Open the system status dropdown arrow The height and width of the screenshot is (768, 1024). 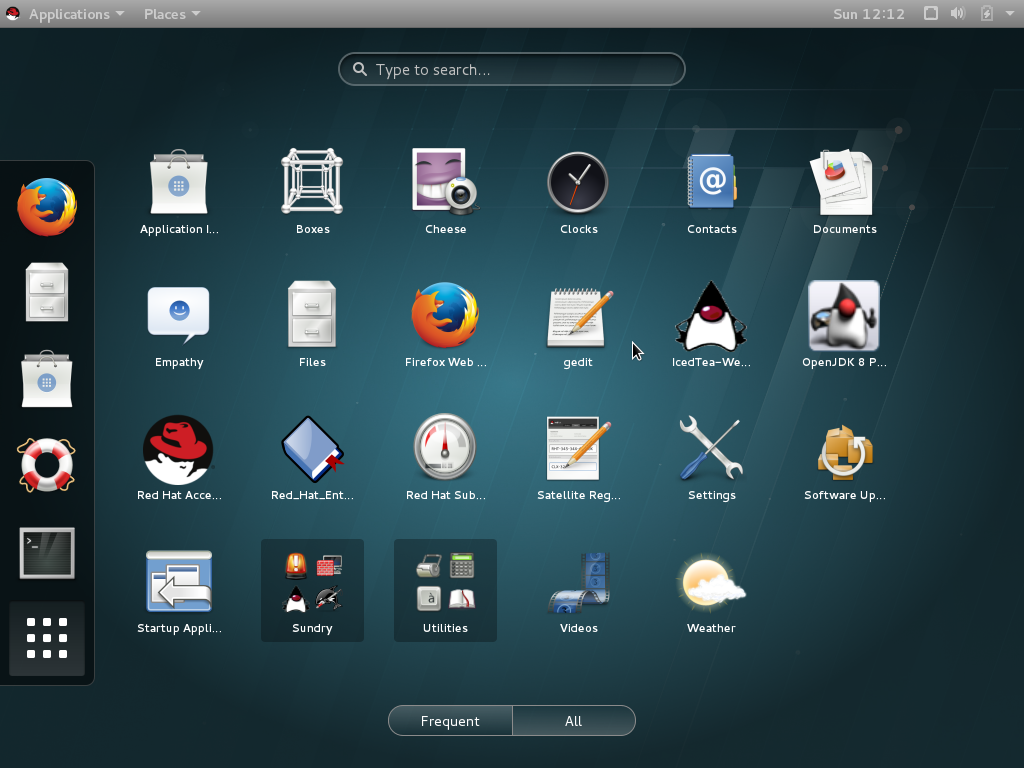[x=1009, y=13]
